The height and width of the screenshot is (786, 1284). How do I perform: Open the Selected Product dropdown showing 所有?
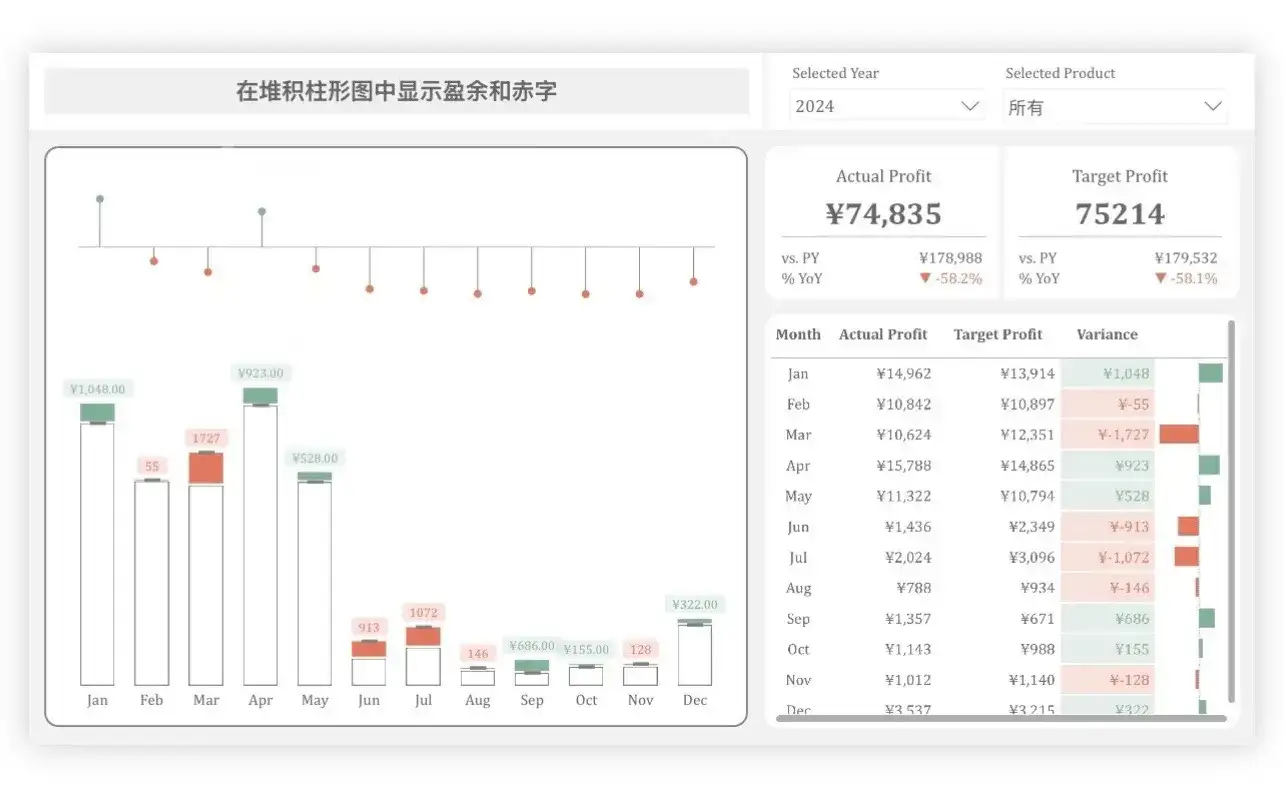coord(1114,105)
